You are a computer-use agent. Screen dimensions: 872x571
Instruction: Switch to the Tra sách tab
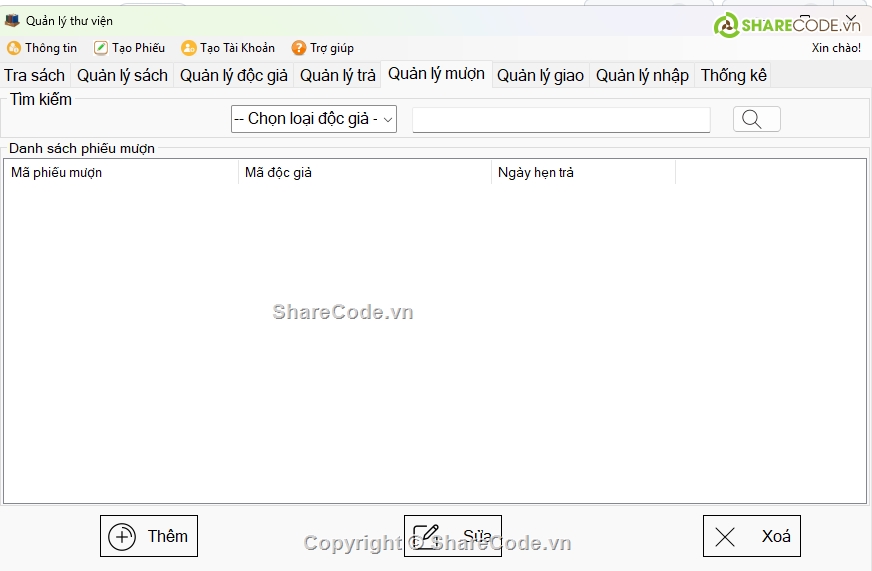tap(35, 76)
